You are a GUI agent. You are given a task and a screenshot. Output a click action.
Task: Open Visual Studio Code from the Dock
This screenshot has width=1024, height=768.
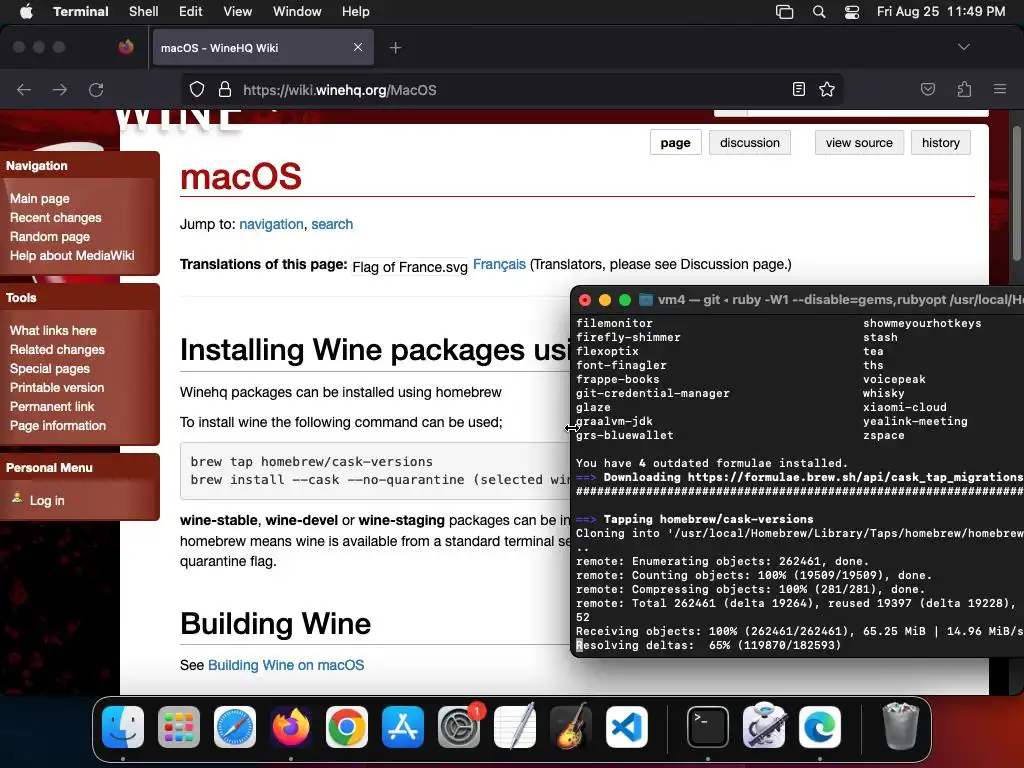pos(627,727)
